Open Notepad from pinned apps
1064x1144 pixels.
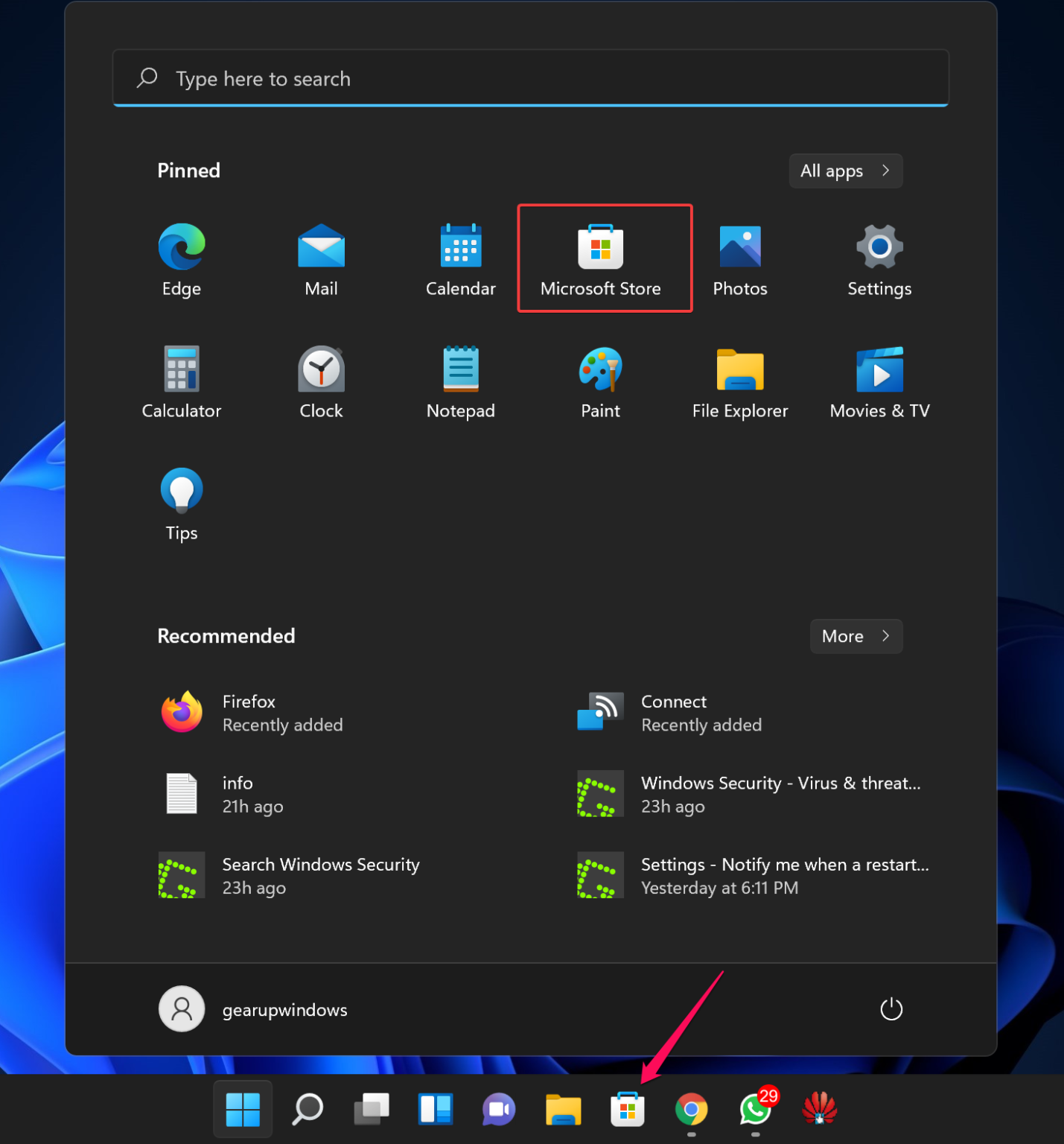point(461,381)
